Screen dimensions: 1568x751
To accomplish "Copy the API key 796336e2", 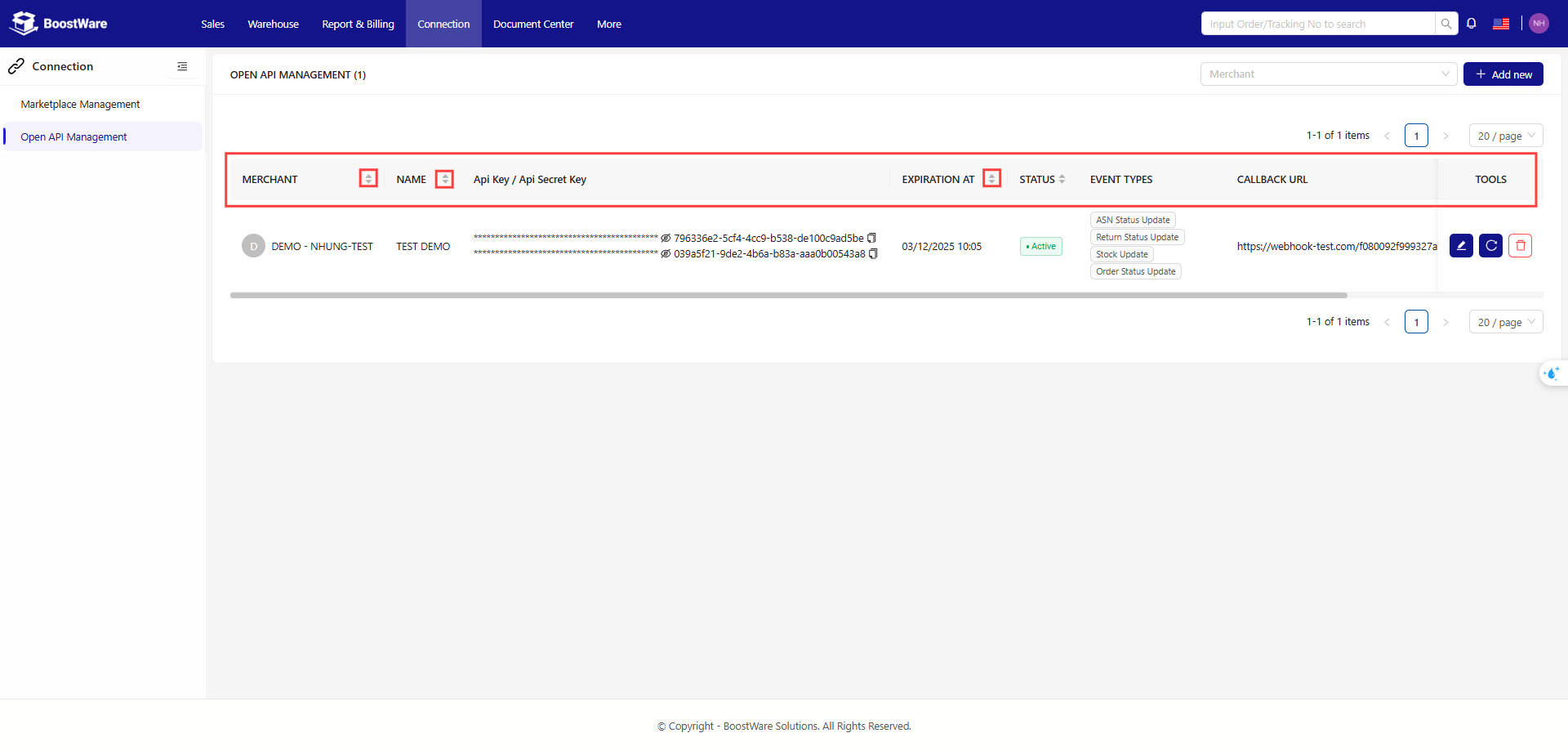I will pyautogui.click(x=871, y=238).
